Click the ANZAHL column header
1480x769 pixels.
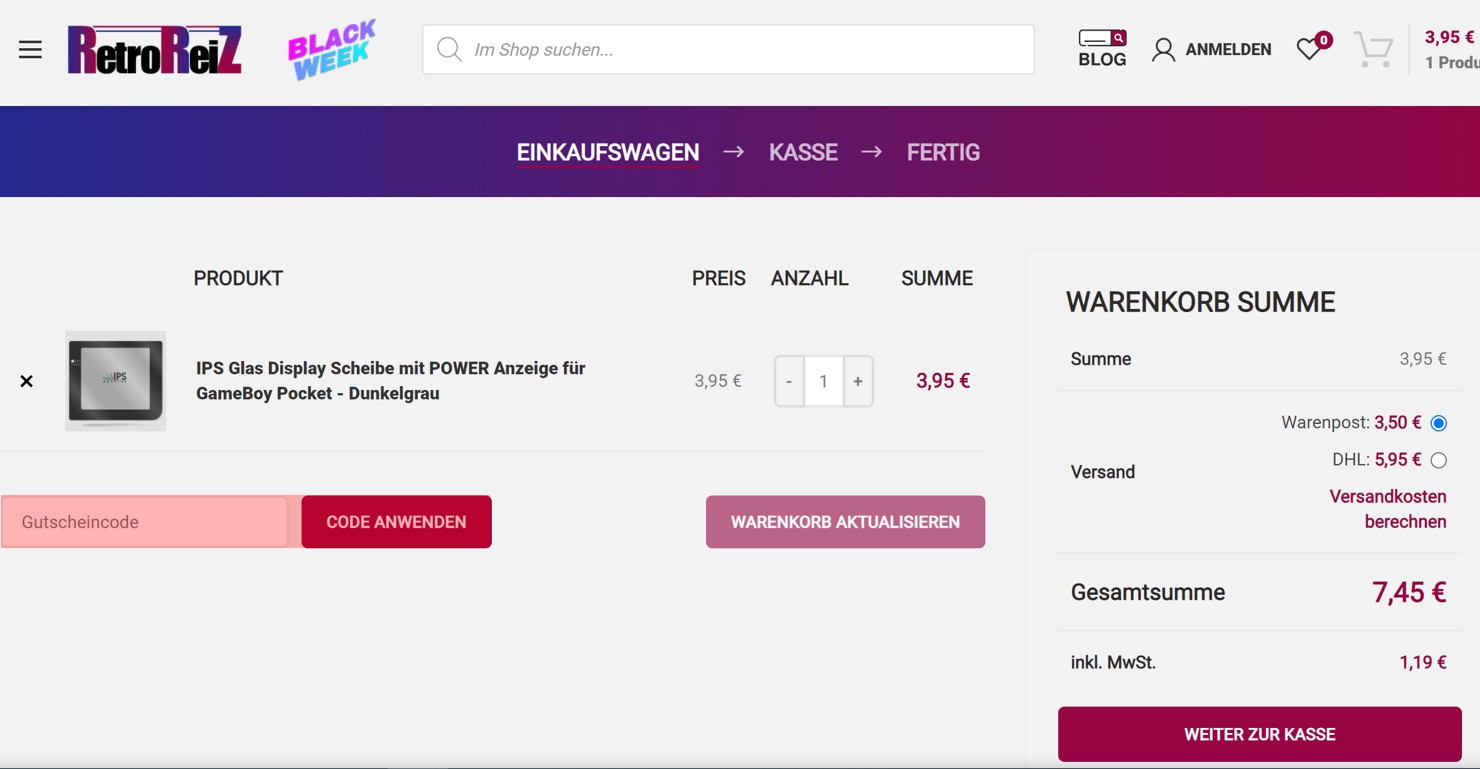point(810,279)
